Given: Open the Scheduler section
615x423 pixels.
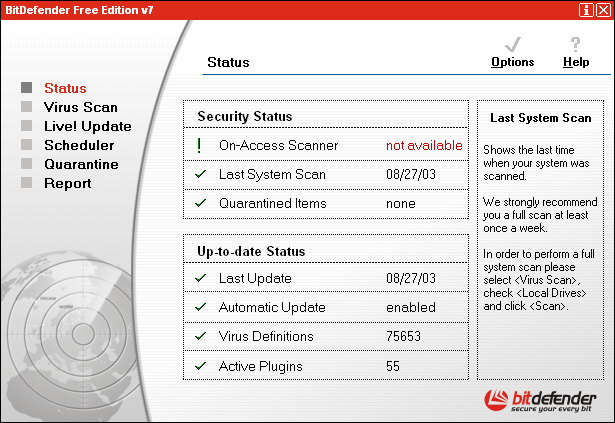Looking at the screenshot, I should tap(79, 145).
